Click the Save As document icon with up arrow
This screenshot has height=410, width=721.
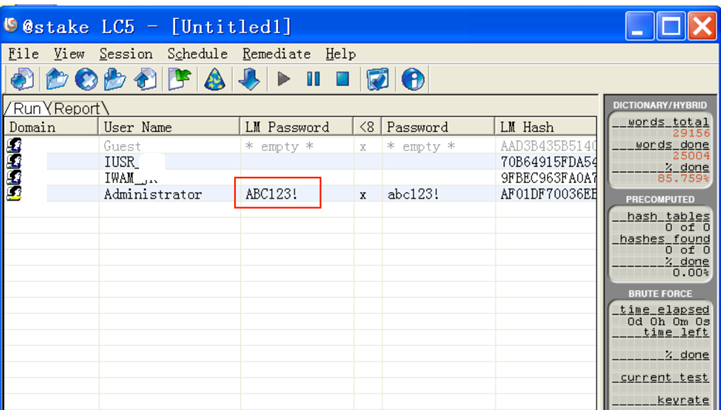(145, 80)
